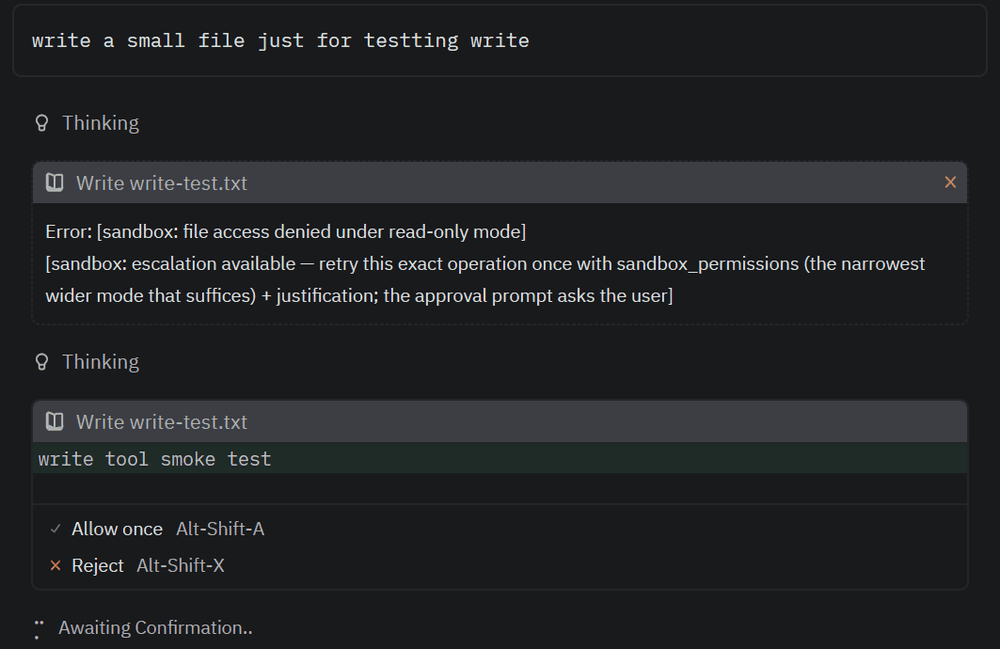Click the Alt-Shift-X shortcut hint
1000x649 pixels.
pyautogui.click(x=180, y=565)
